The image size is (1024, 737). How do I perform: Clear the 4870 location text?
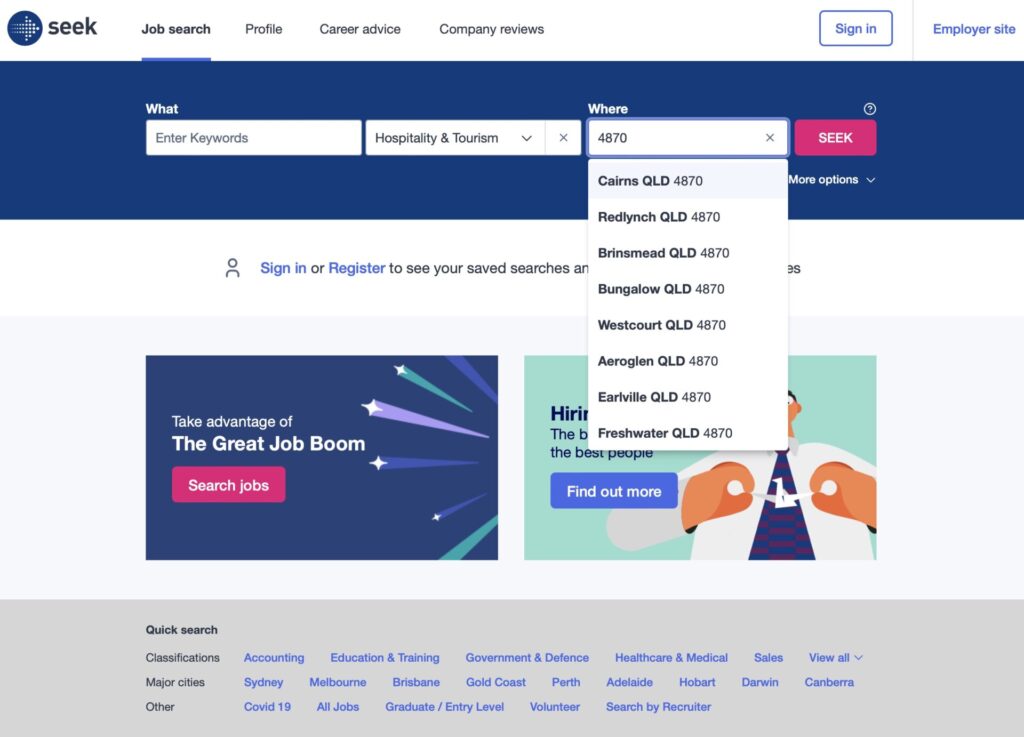769,138
